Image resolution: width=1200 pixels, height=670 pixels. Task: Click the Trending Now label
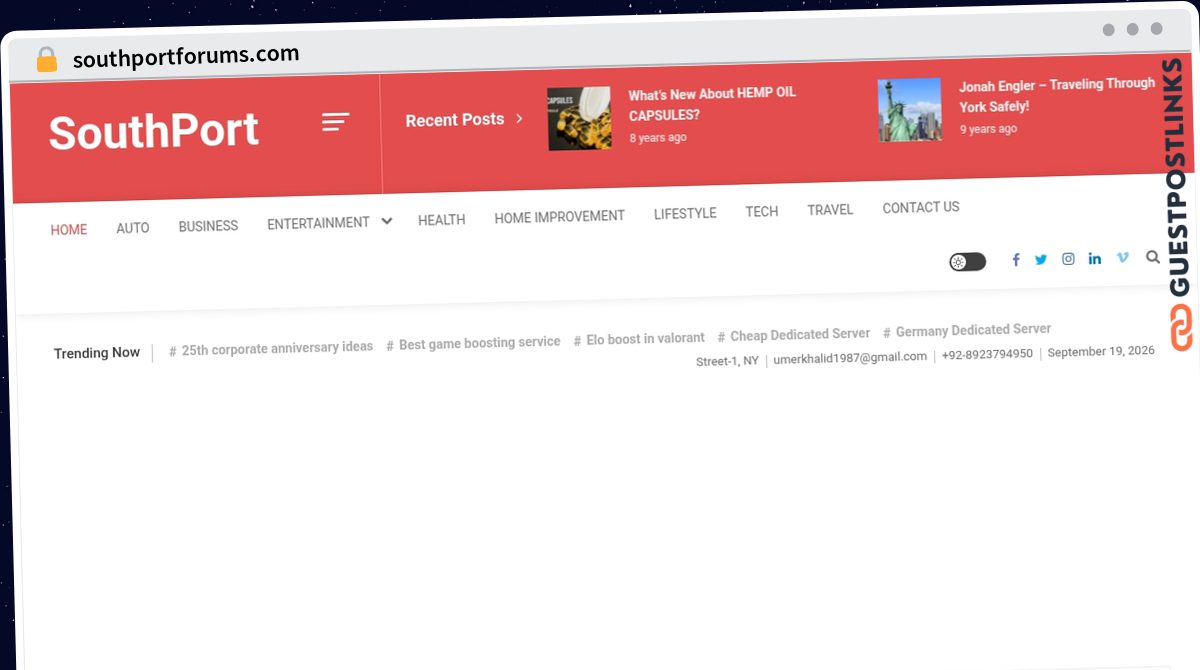click(x=97, y=353)
